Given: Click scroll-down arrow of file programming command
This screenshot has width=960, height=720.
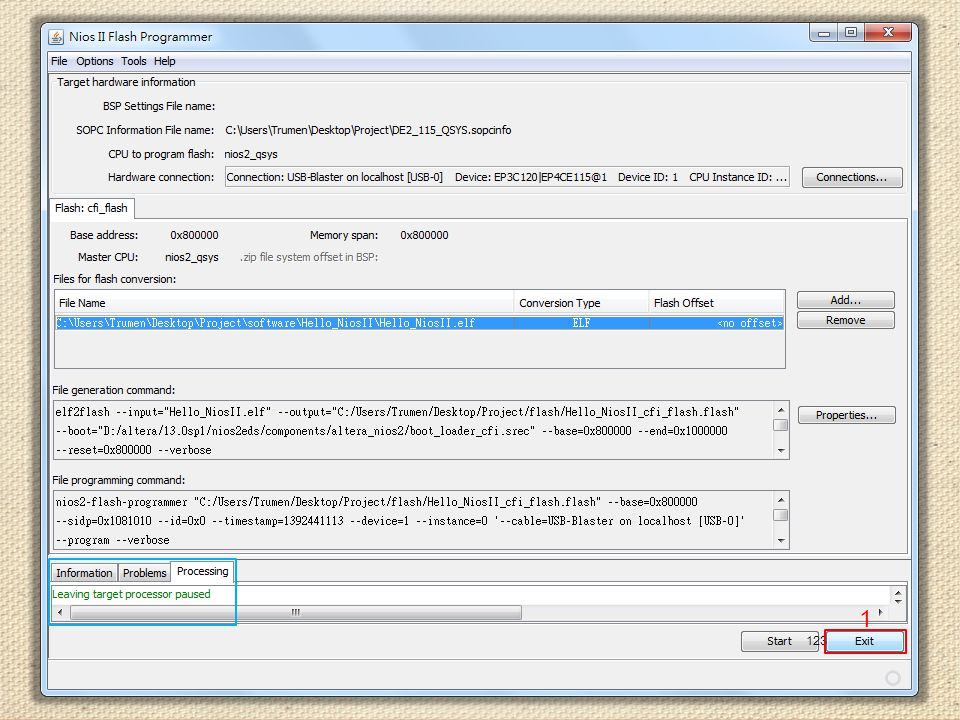Looking at the screenshot, I should pos(781,540).
